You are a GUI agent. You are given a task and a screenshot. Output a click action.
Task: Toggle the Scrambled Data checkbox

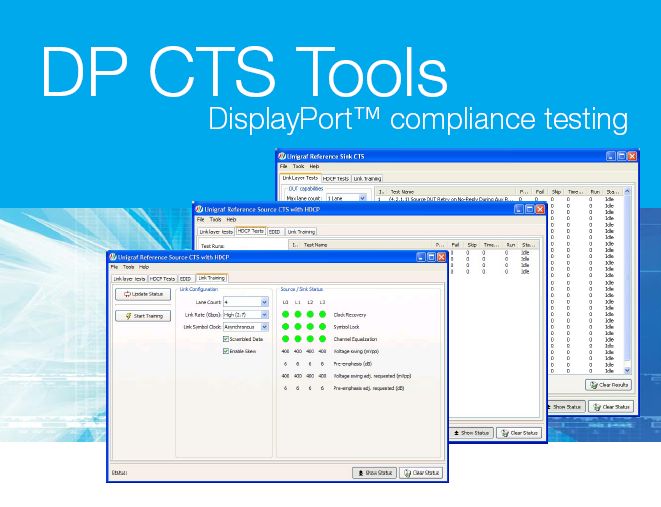tap(226, 339)
